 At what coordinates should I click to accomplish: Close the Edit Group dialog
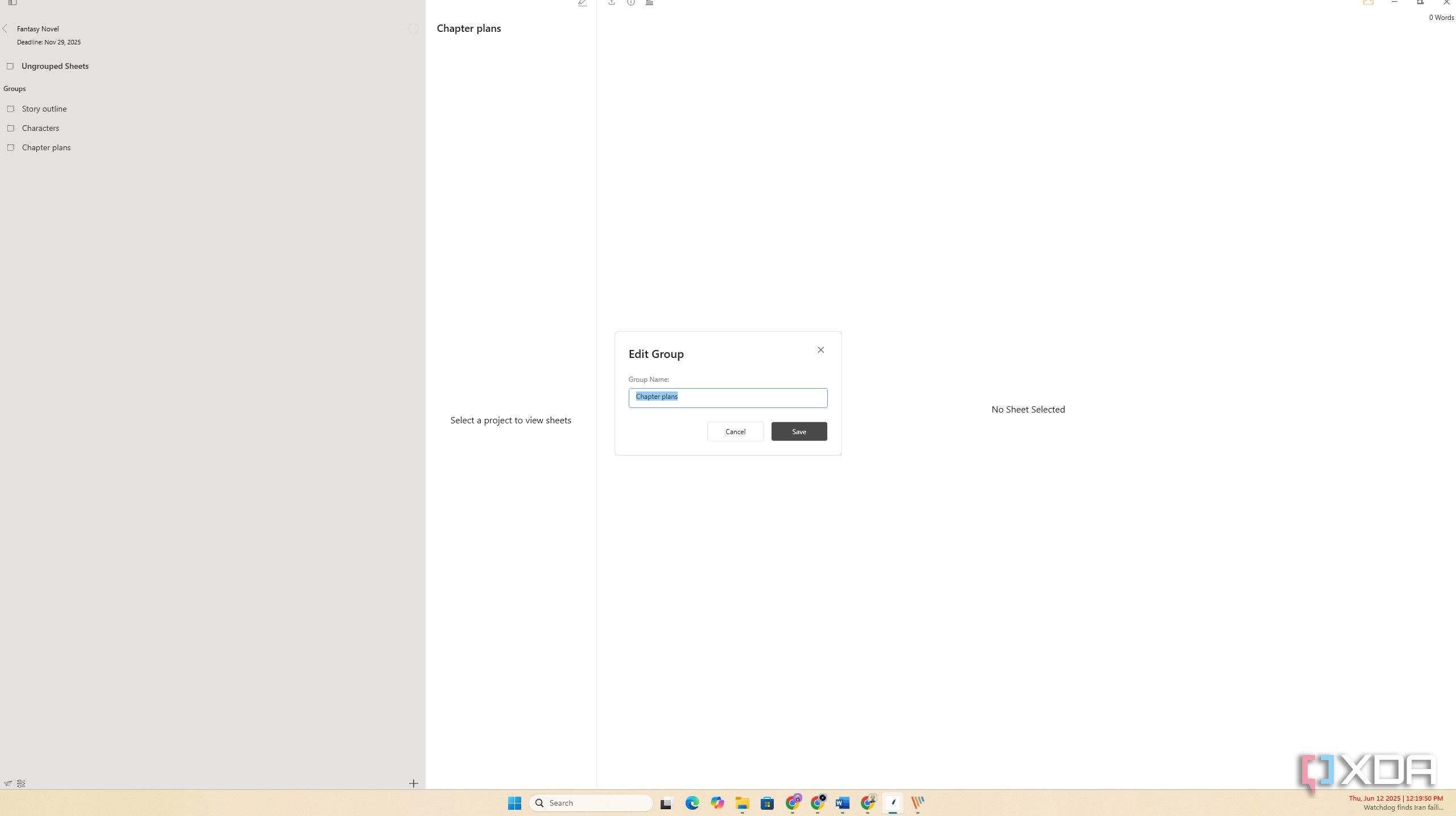click(820, 350)
